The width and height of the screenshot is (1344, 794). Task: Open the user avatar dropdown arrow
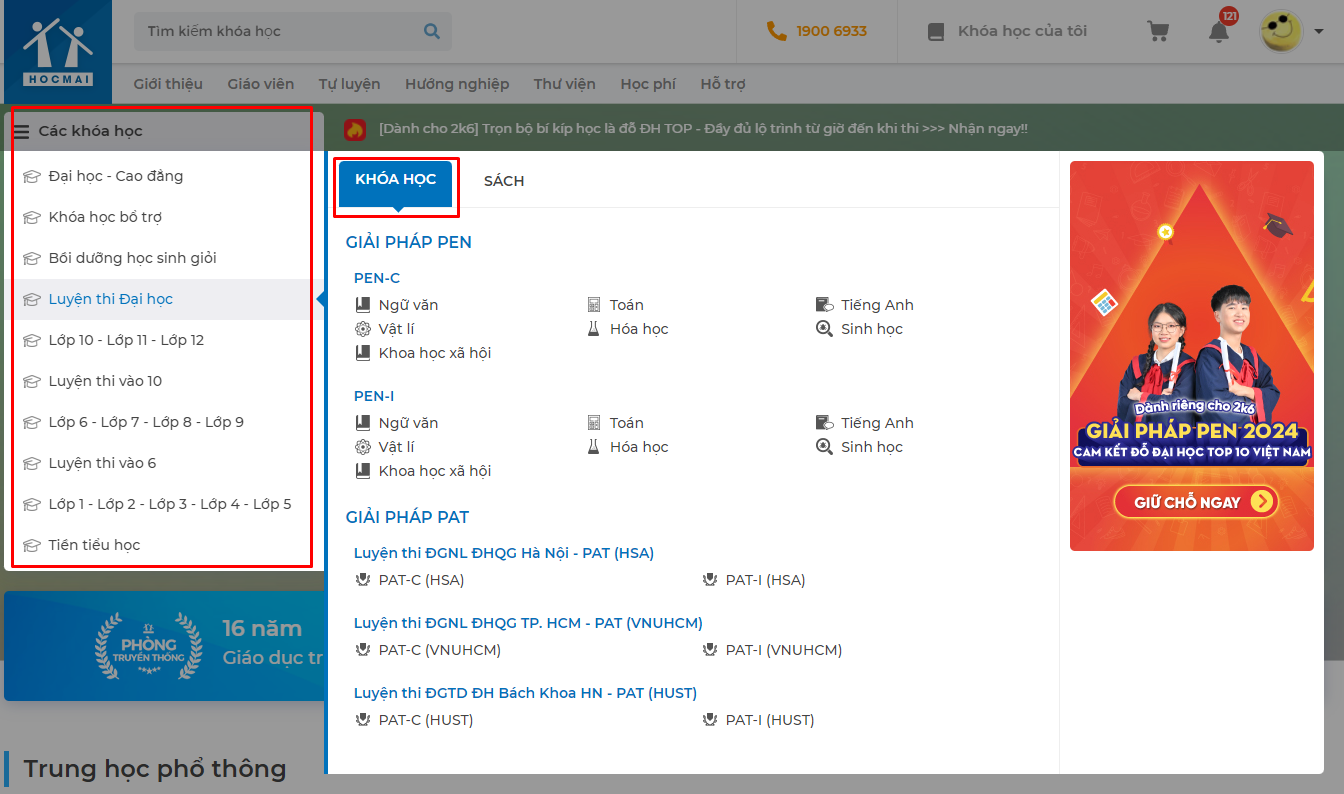point(1319,31)
